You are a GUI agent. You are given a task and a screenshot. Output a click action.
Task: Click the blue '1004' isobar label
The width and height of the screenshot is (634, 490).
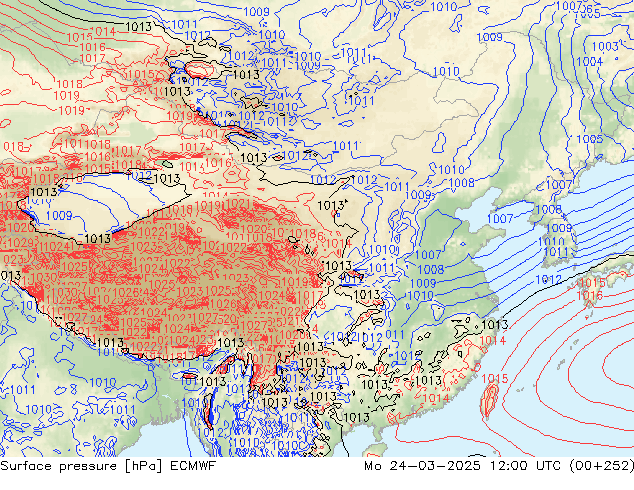(590, 62)
